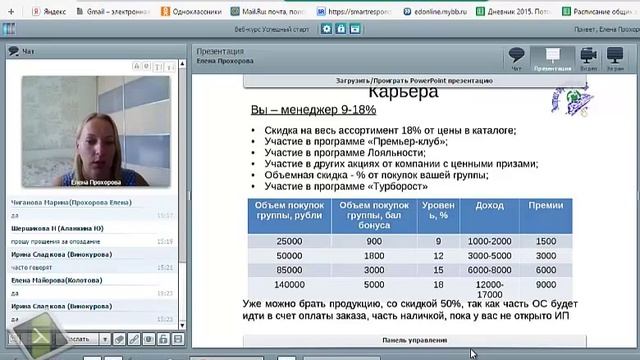Open Mail.Ru почта bookmark
640x360 pixels.
(x=268, y=12)
